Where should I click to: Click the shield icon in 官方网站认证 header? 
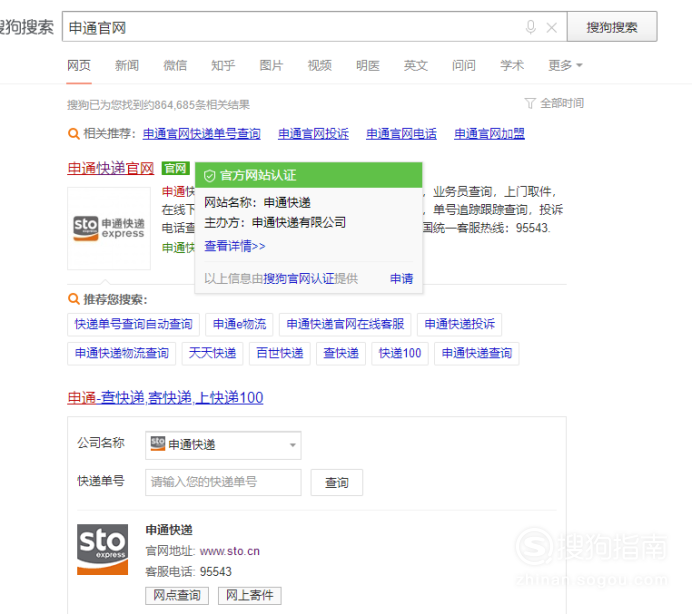click(x=209, y=176)
